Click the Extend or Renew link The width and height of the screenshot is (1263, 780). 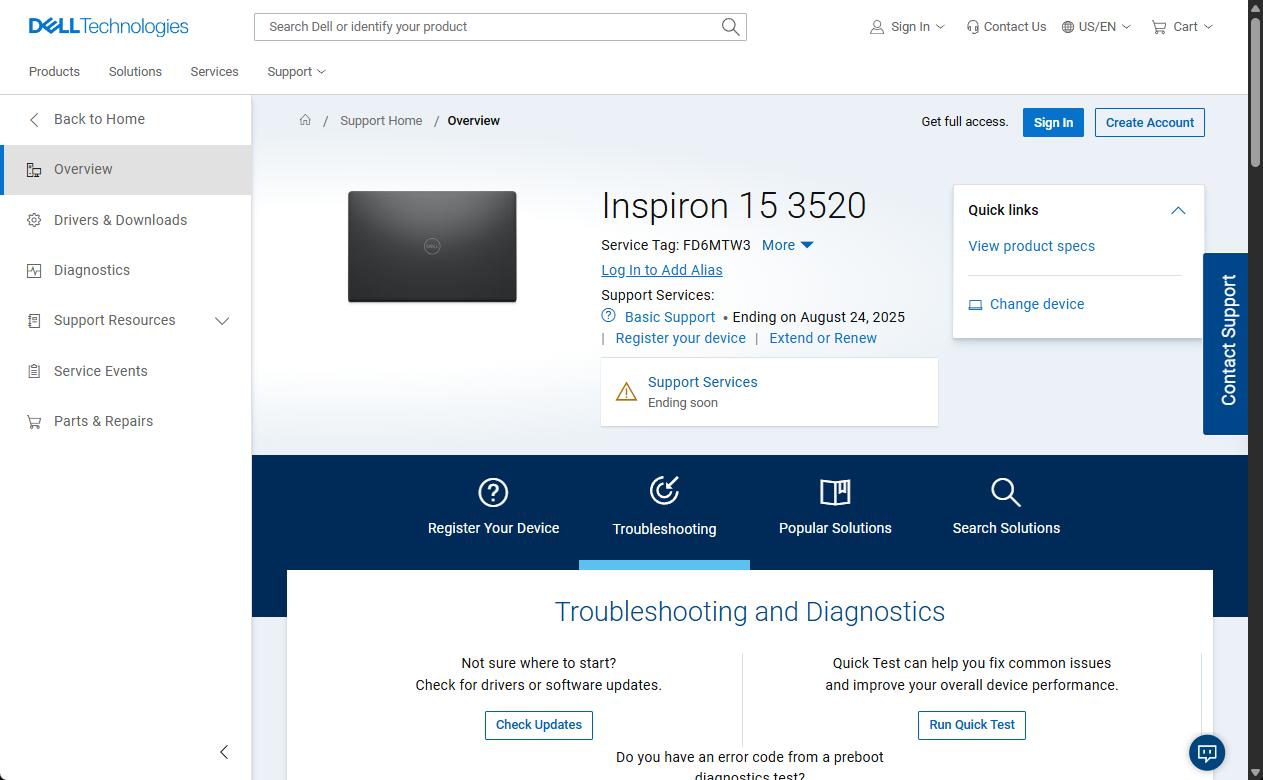click(x=823, y=338)
